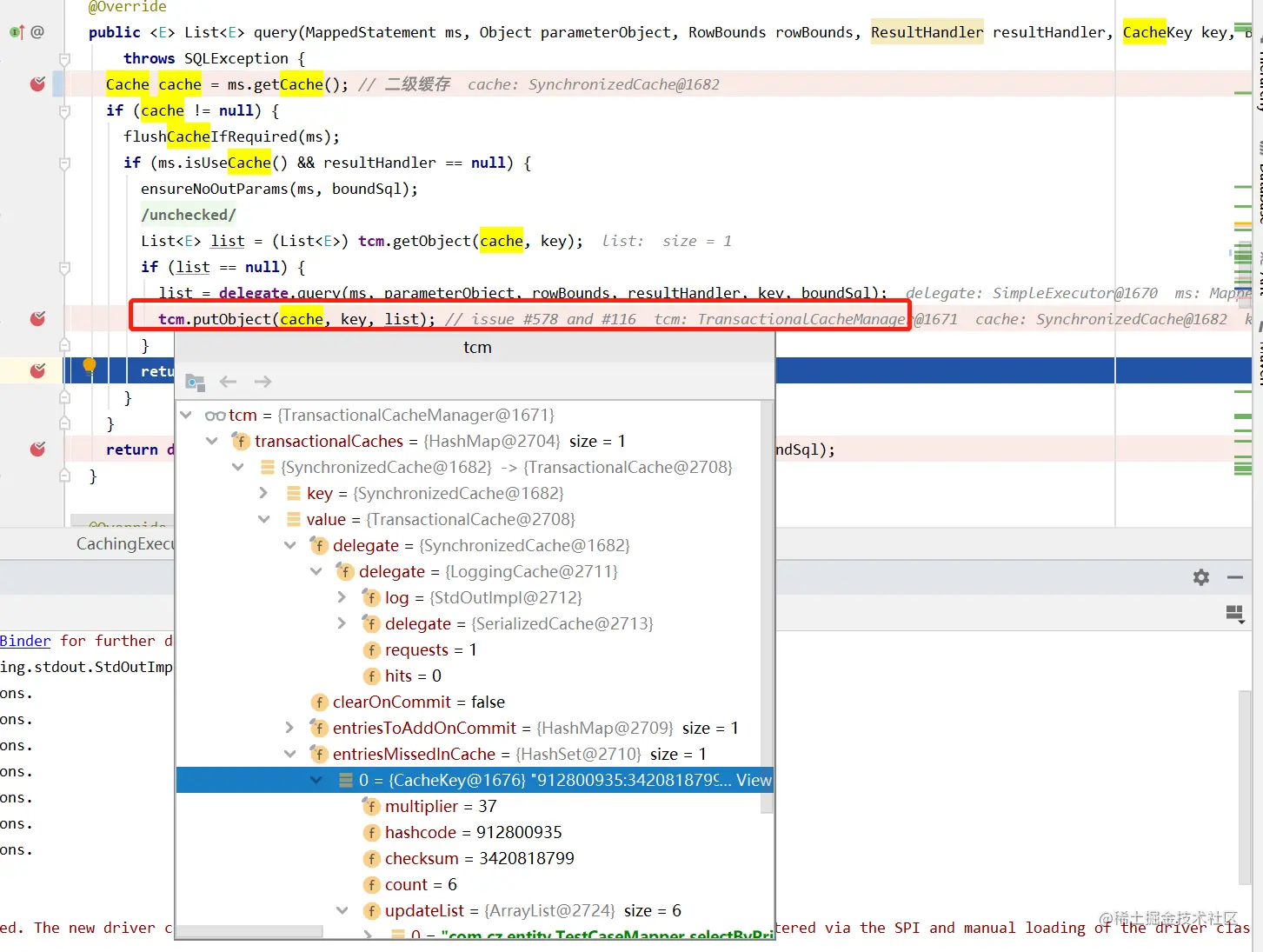Click the set-as-root icon in tcm popup toolbar

point(195,382)
